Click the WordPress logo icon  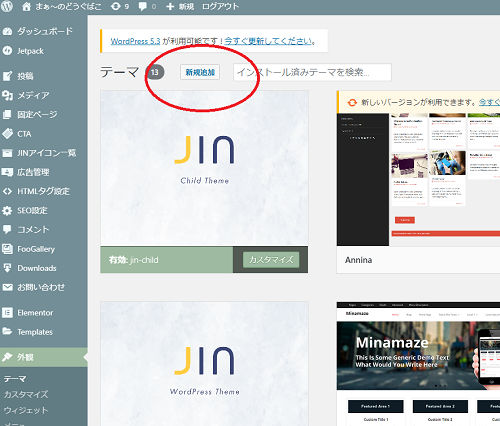pyautogui.click(x=7, y=6)
